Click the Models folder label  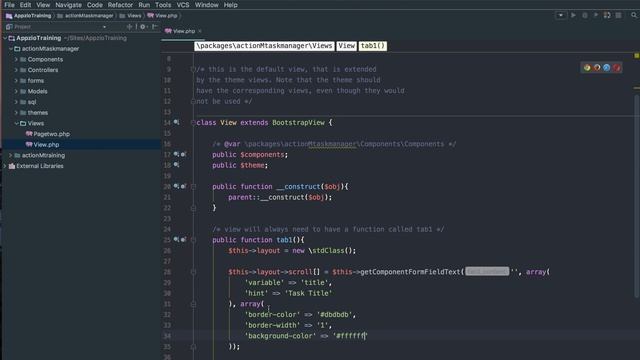(38, 91)
